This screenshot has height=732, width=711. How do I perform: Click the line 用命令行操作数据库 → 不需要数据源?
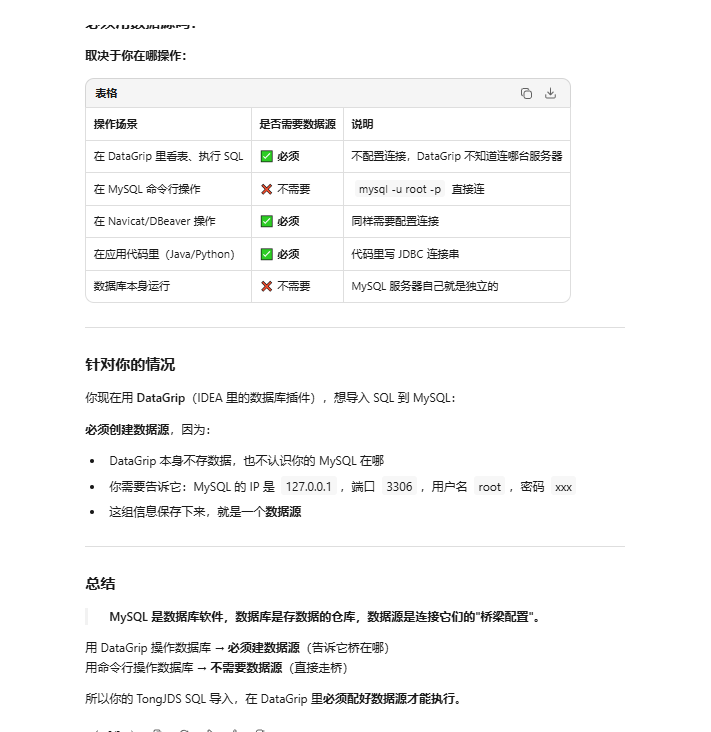tap(216, 668)
